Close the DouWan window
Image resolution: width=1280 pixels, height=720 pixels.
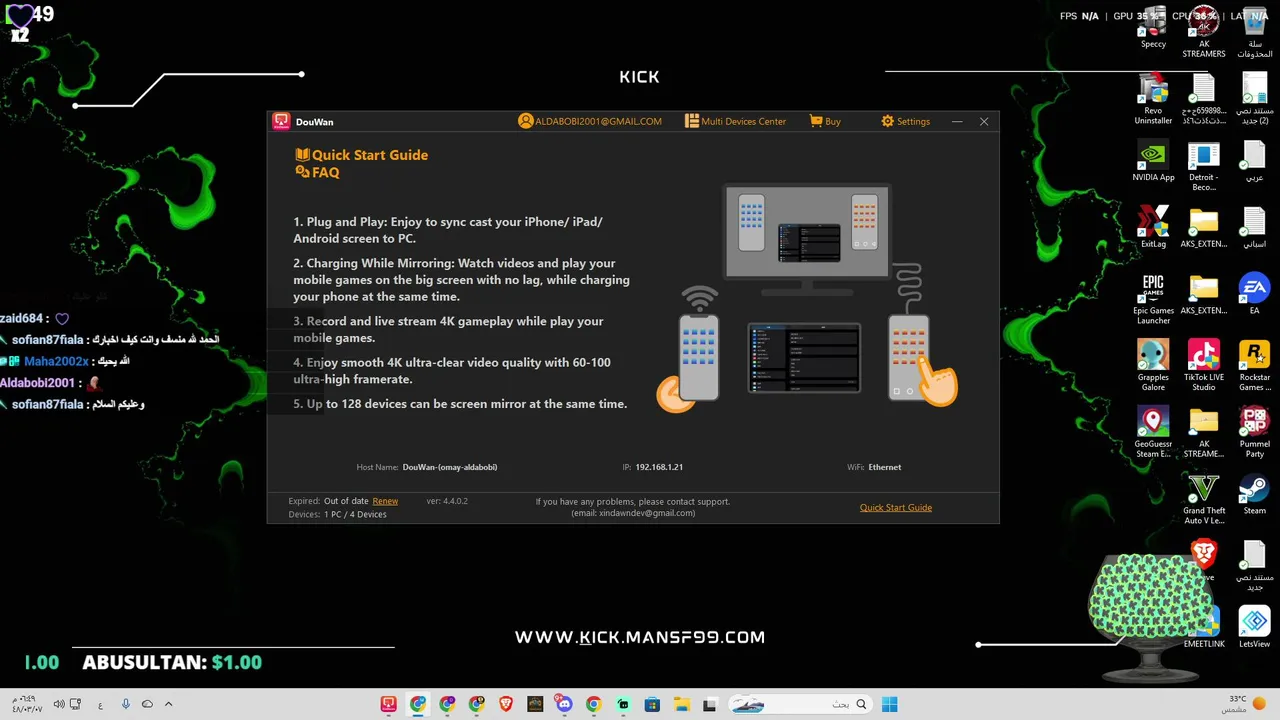[x=984, y=121]
